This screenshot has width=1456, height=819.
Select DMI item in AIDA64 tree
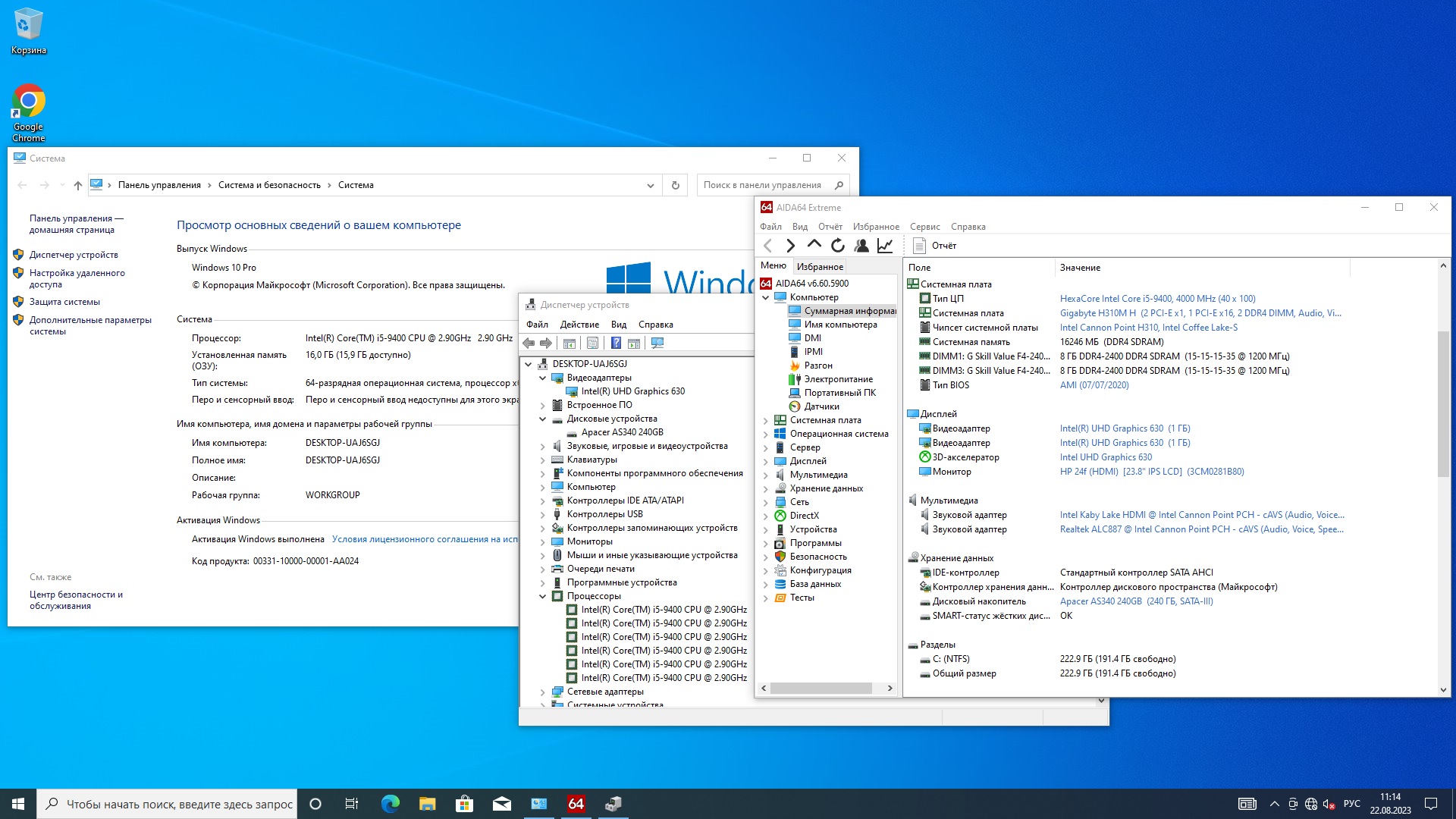tap(805, 338)
